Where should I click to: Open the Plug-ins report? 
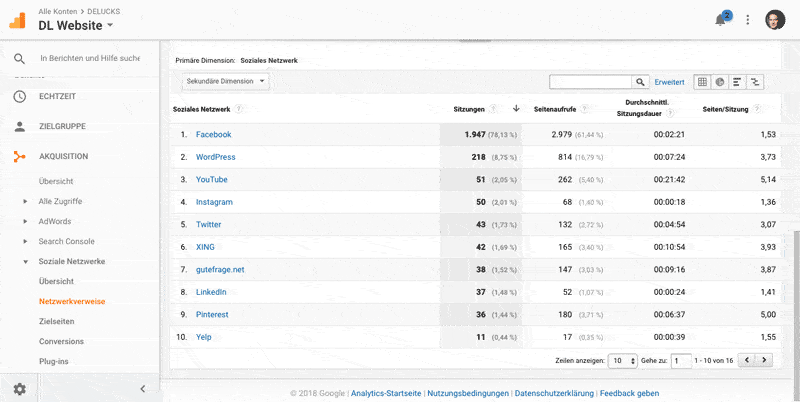(54, 361)
